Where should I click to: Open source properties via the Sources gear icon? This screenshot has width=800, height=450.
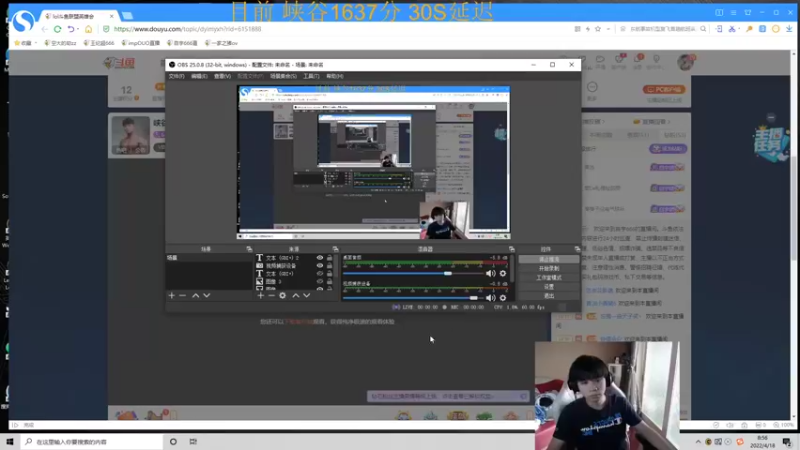(x=283, y=295)
